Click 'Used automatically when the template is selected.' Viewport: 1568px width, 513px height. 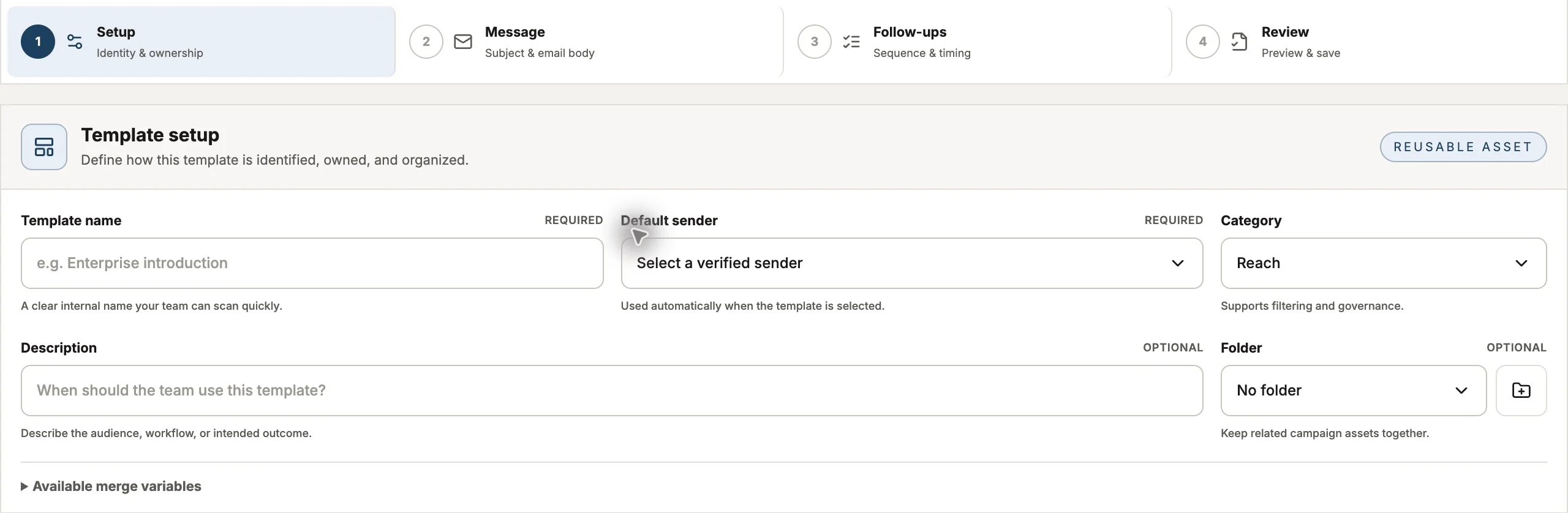point(753,306)
